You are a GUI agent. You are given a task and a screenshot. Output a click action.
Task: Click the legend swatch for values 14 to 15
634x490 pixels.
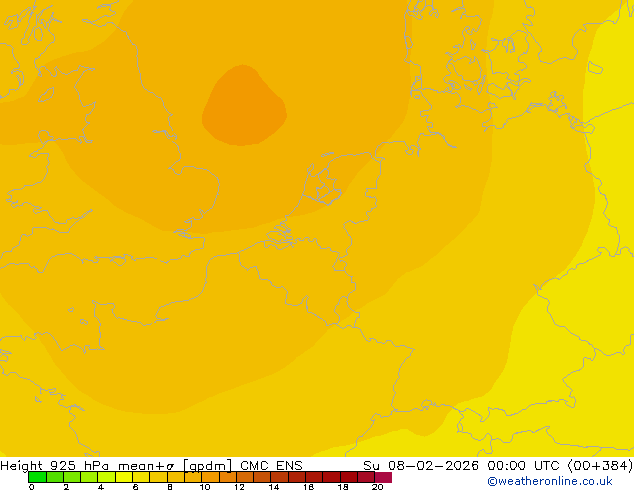point(279,477)
